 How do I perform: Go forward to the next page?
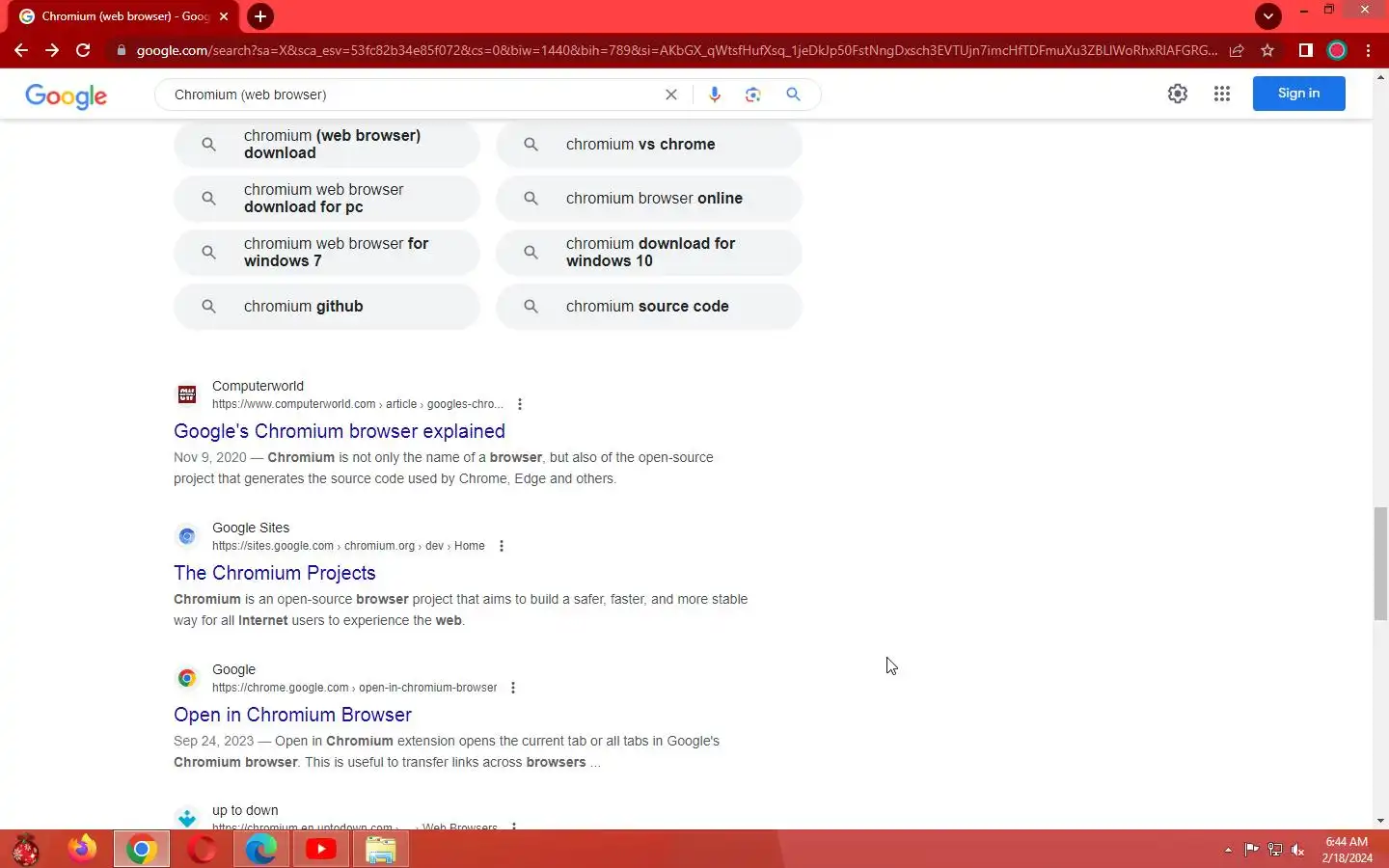52,50
